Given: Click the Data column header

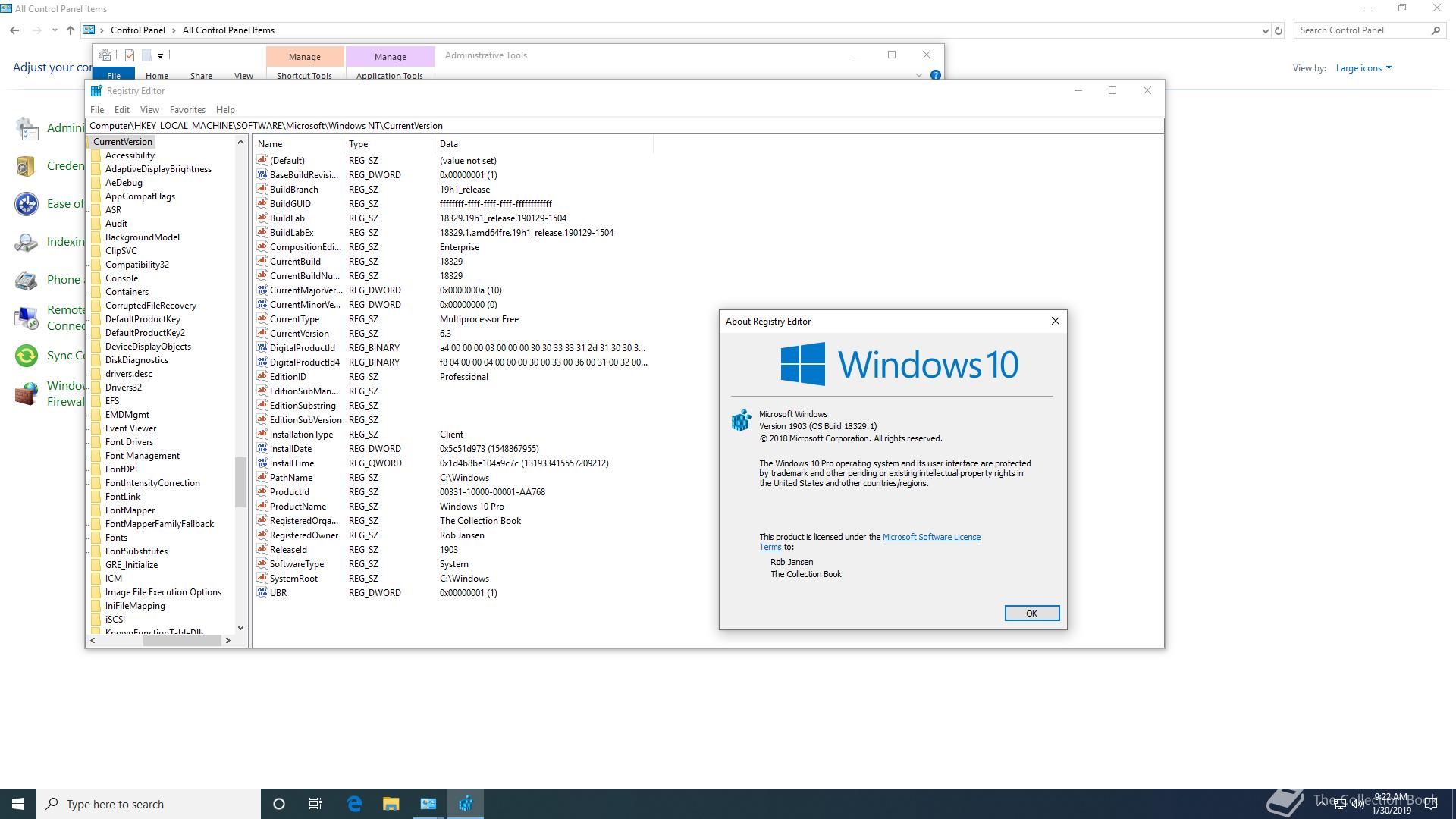Looking at the screenshot, I should pos(544,143).
